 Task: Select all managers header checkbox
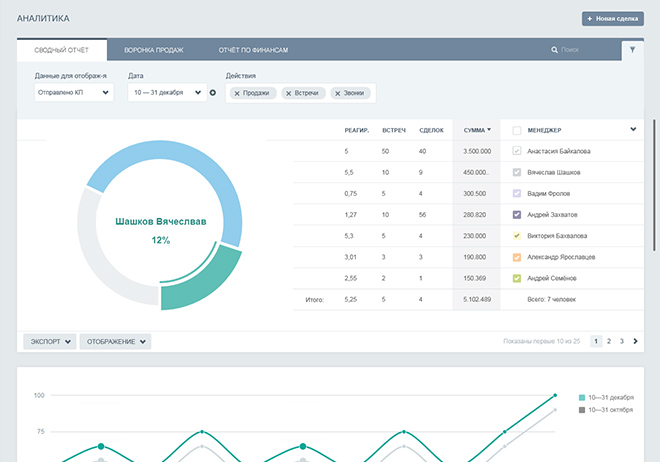tap(516, 130)
